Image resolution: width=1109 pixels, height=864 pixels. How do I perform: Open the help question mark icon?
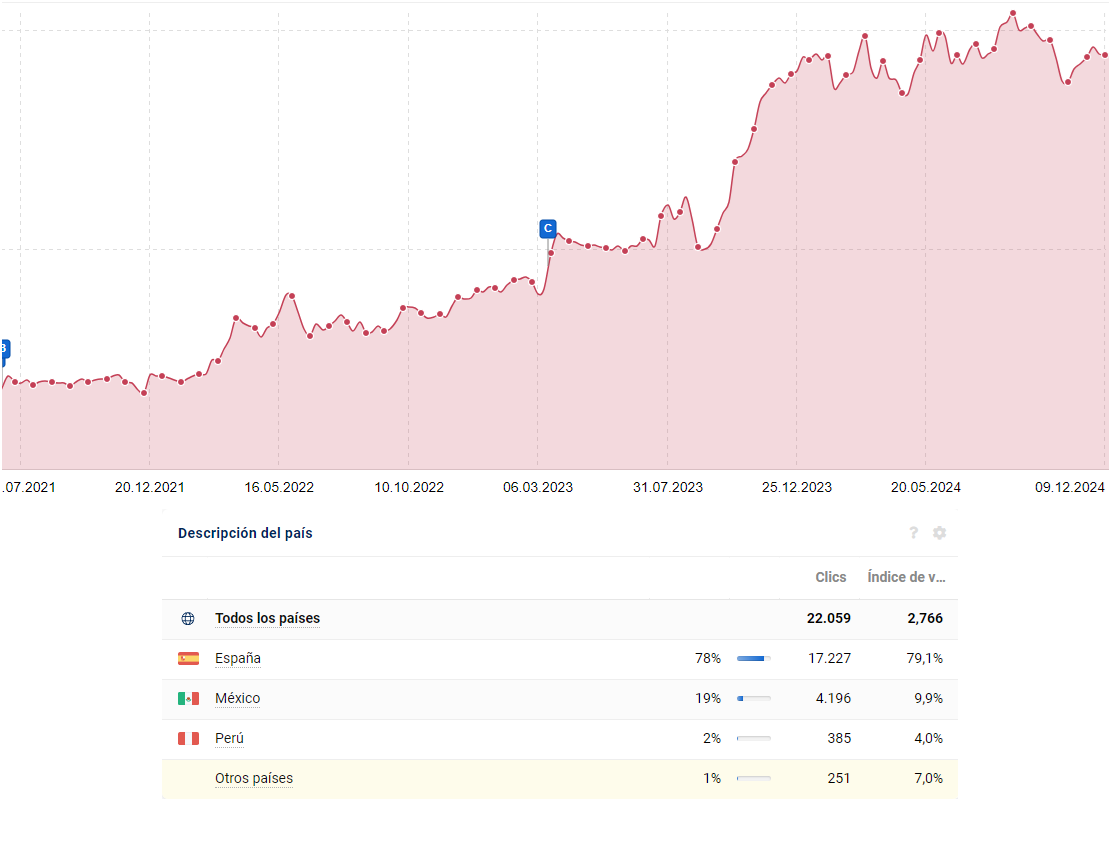point(913,533)
